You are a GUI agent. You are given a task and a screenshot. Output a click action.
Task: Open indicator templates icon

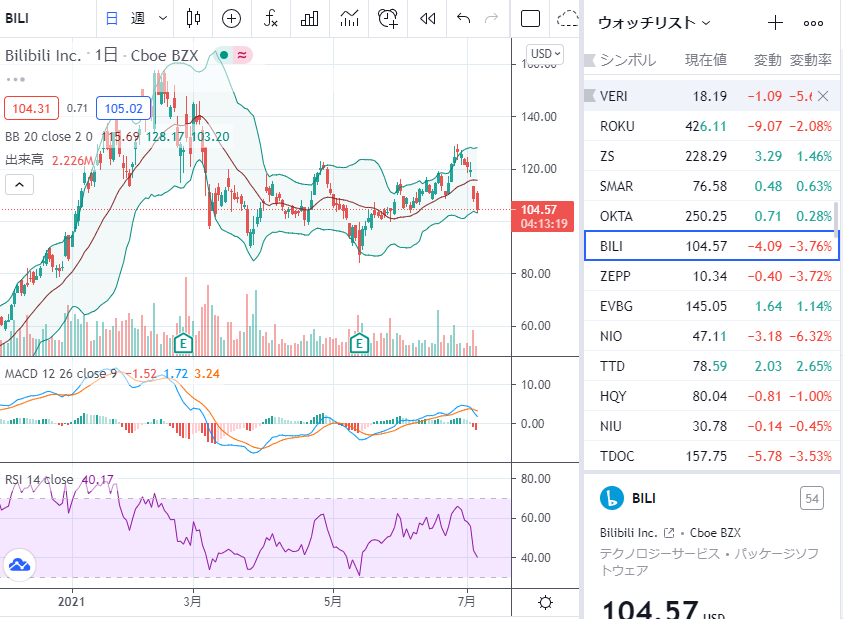[349, 19]
